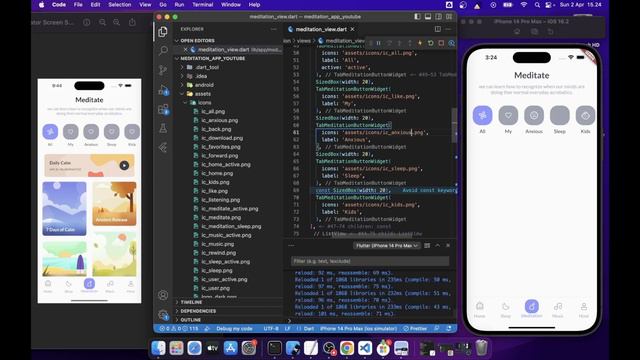The height and width of the screenshot is (360, 640).
Task: Open the View menu in menu bar
Action: [x=145, y=4]
